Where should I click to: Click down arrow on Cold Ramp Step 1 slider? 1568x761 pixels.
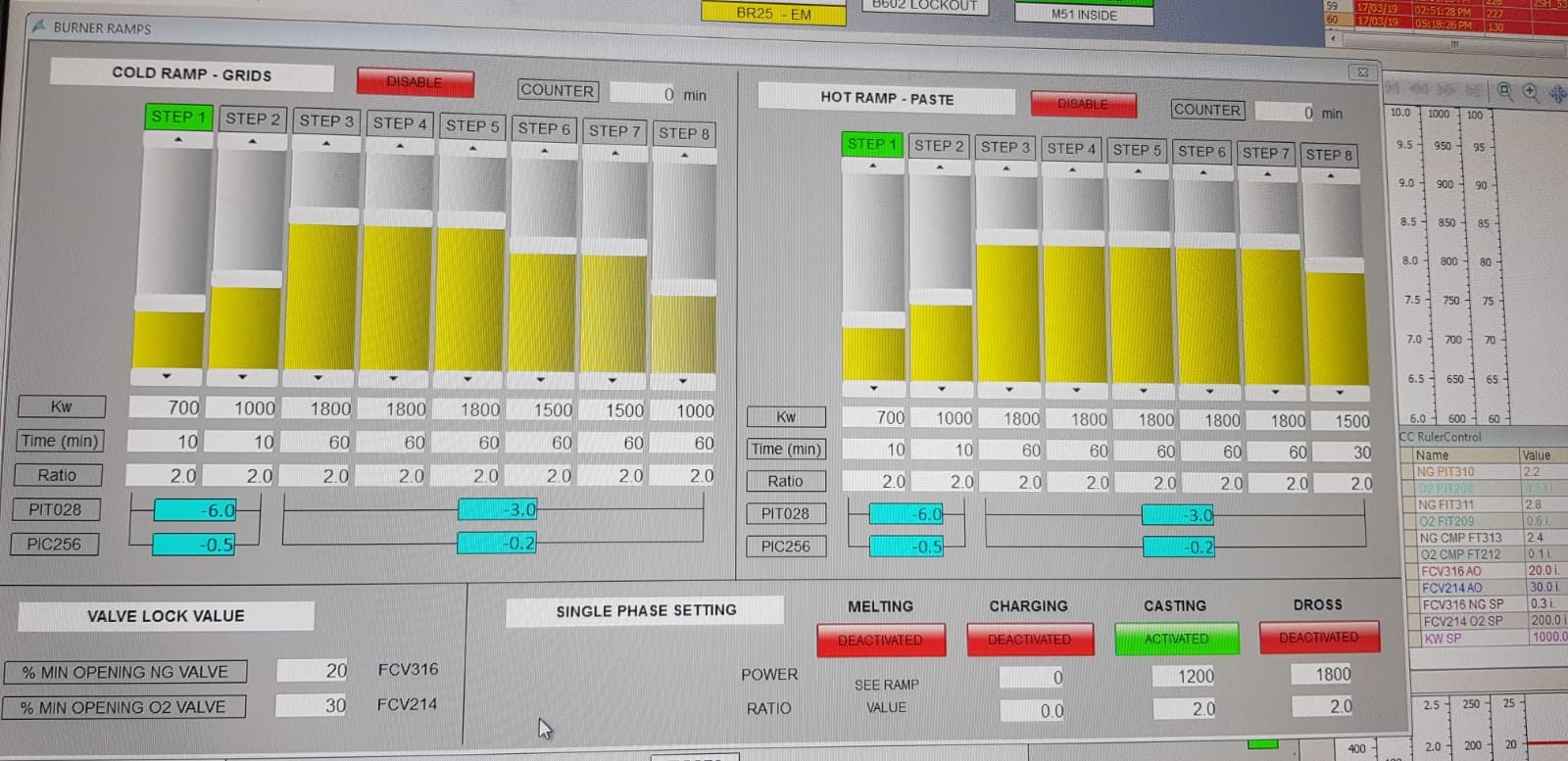coord(167,376)
